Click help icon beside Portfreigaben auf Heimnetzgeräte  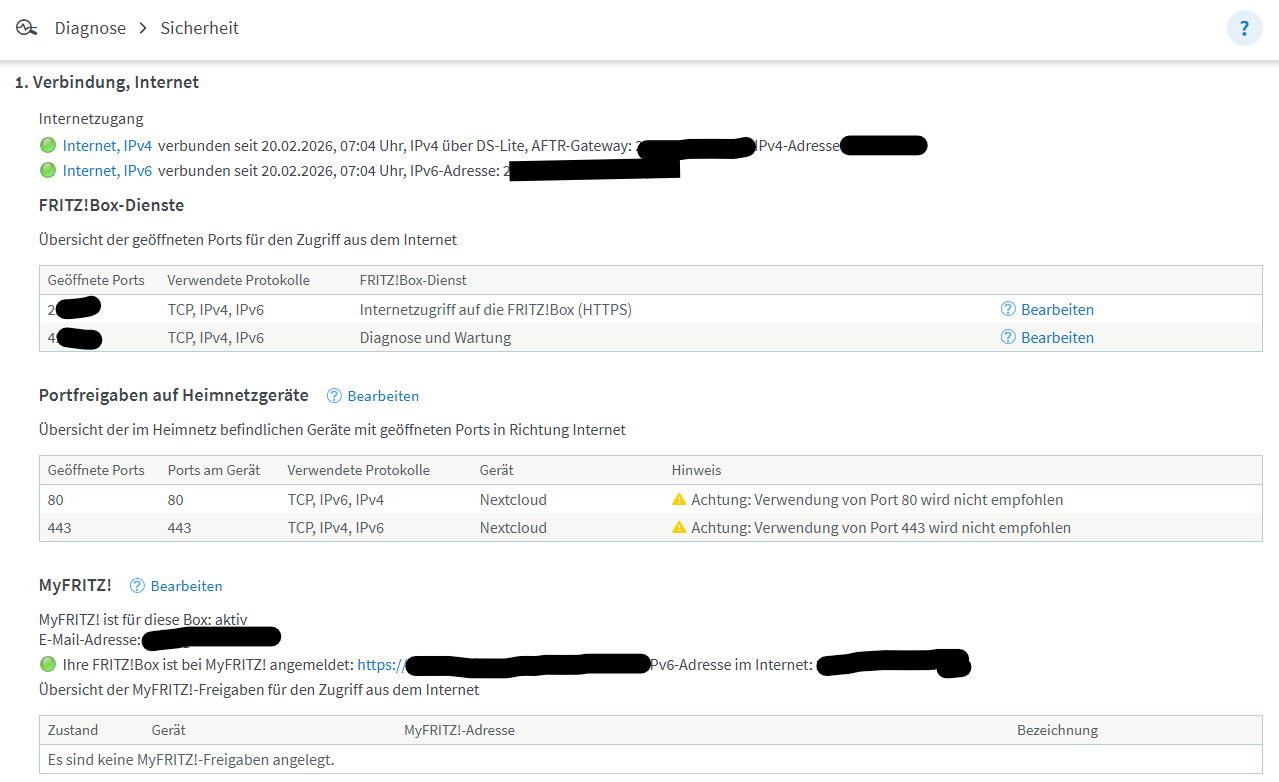click(334, 396)
